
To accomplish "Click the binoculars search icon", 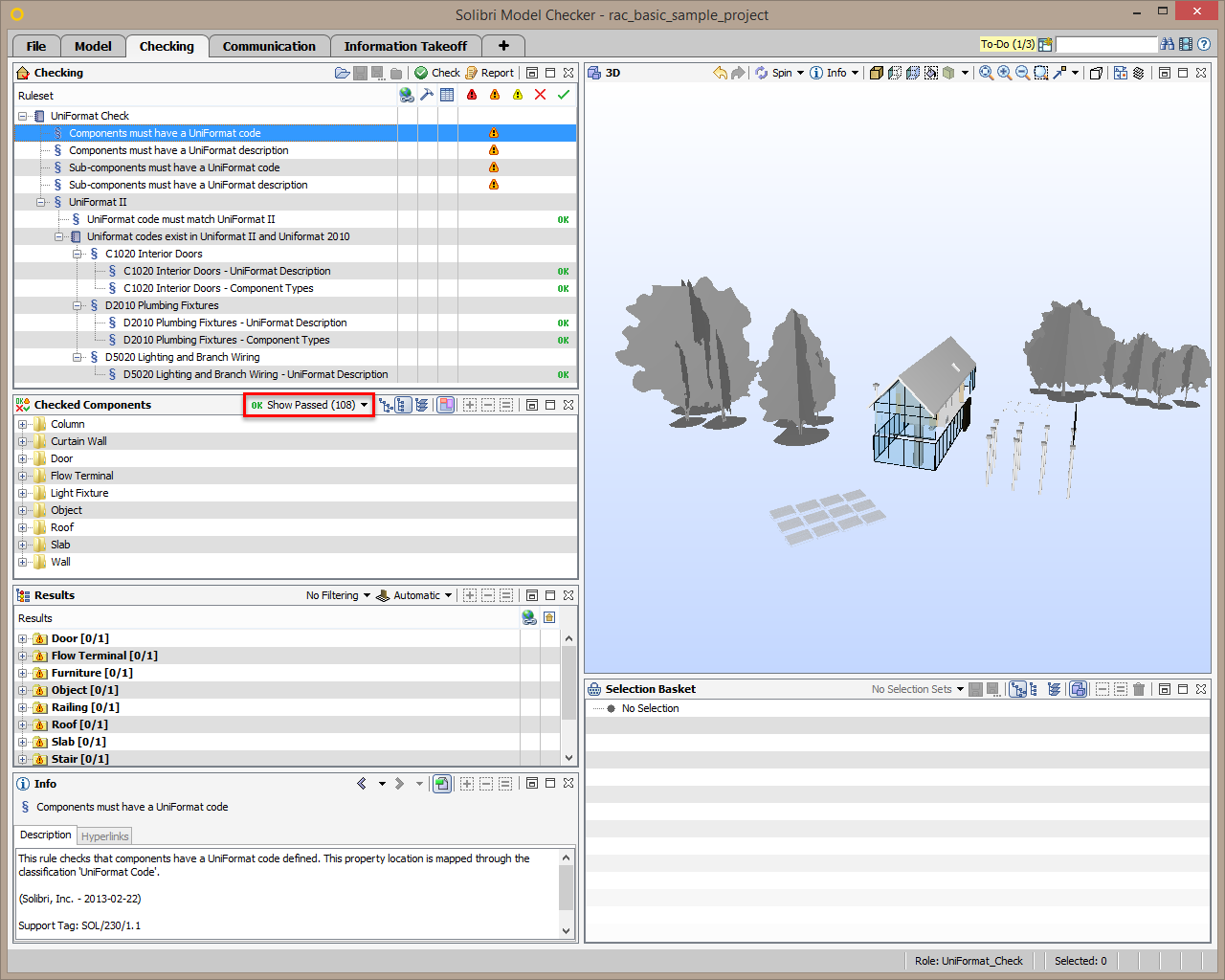I will tap(1167, 44).
